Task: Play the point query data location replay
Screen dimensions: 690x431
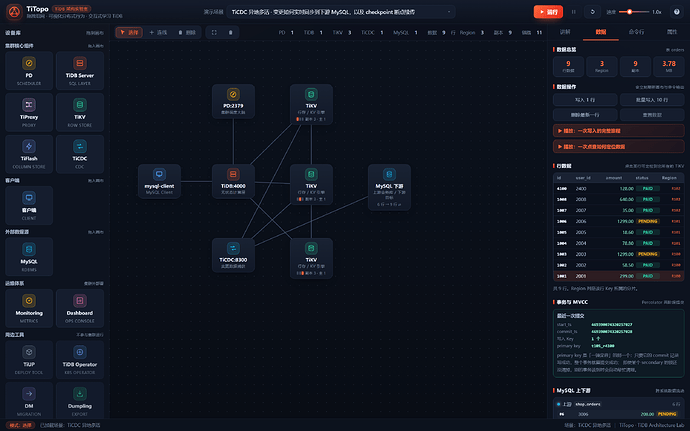Action: click(618, 147)
